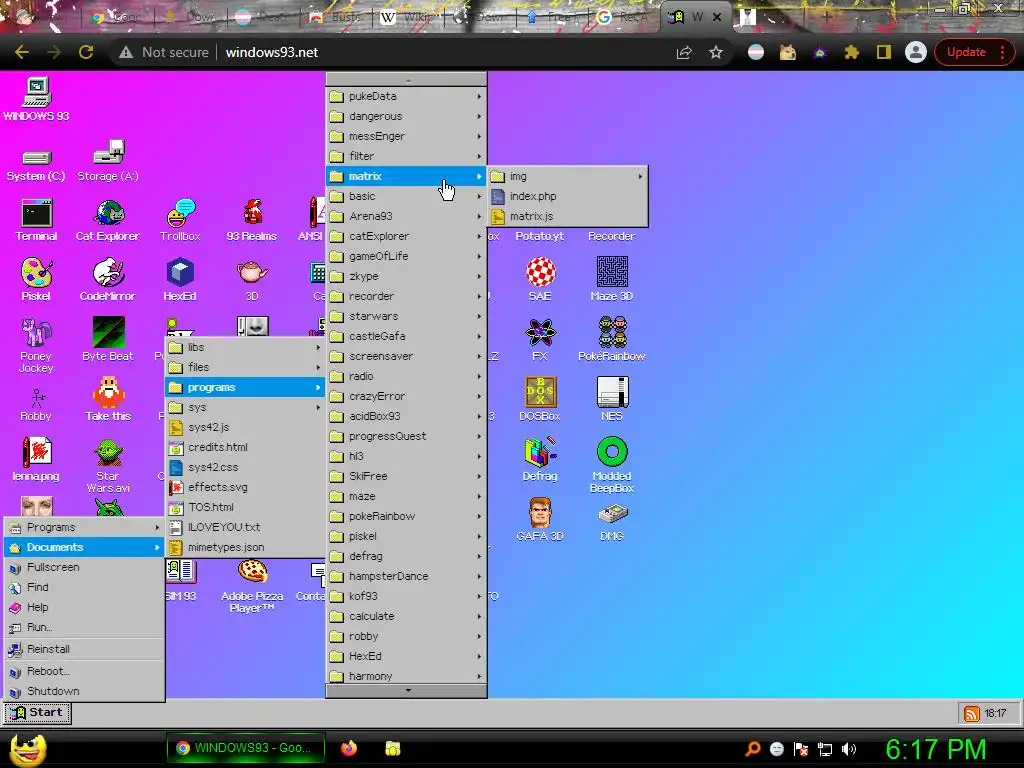1024x768 pixels.
Task: Choose Shutdown from the start menu
Action: [x=84, y=691]
